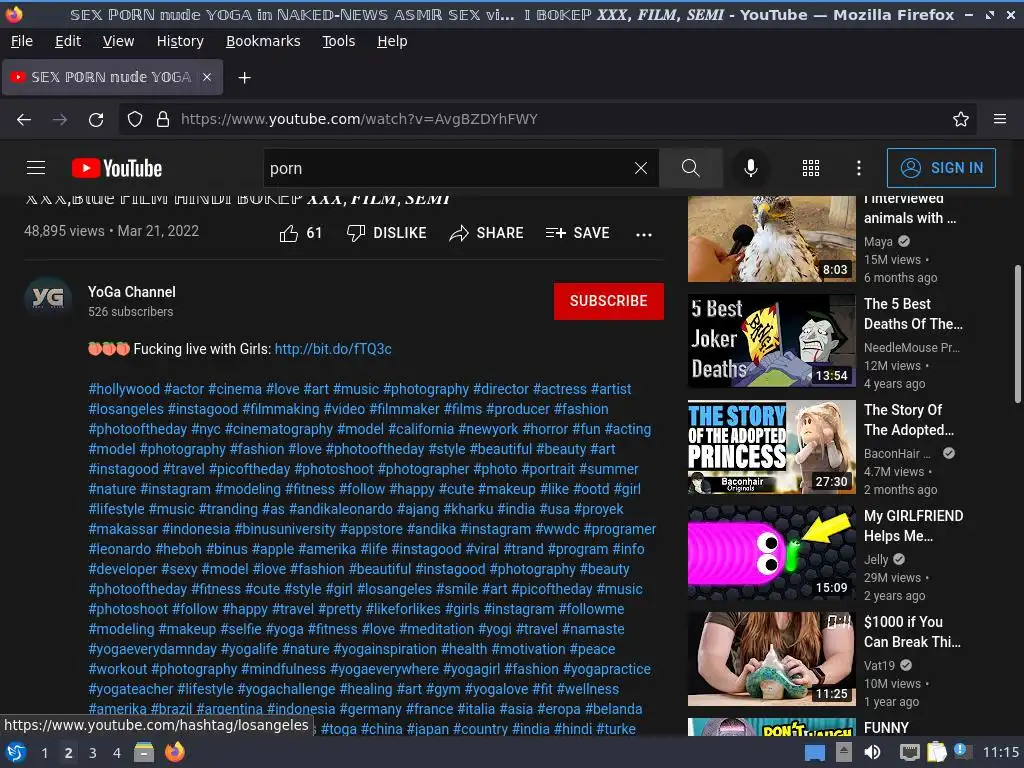
Task: Start voice search with the microphone icon
Action: point(751,168)
